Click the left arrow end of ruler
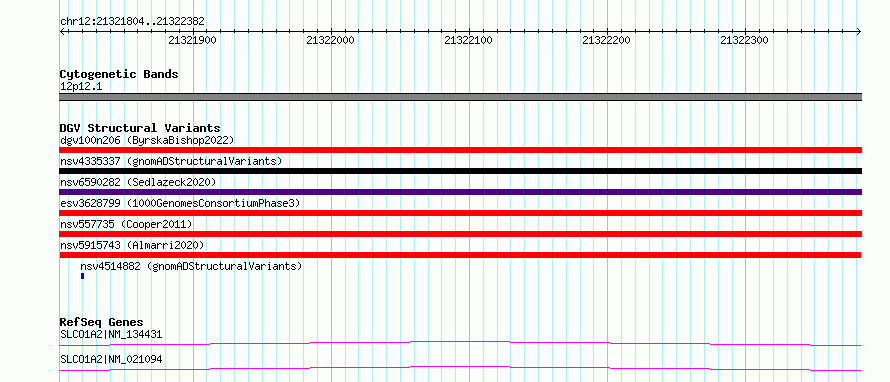 tap(62, 31)
